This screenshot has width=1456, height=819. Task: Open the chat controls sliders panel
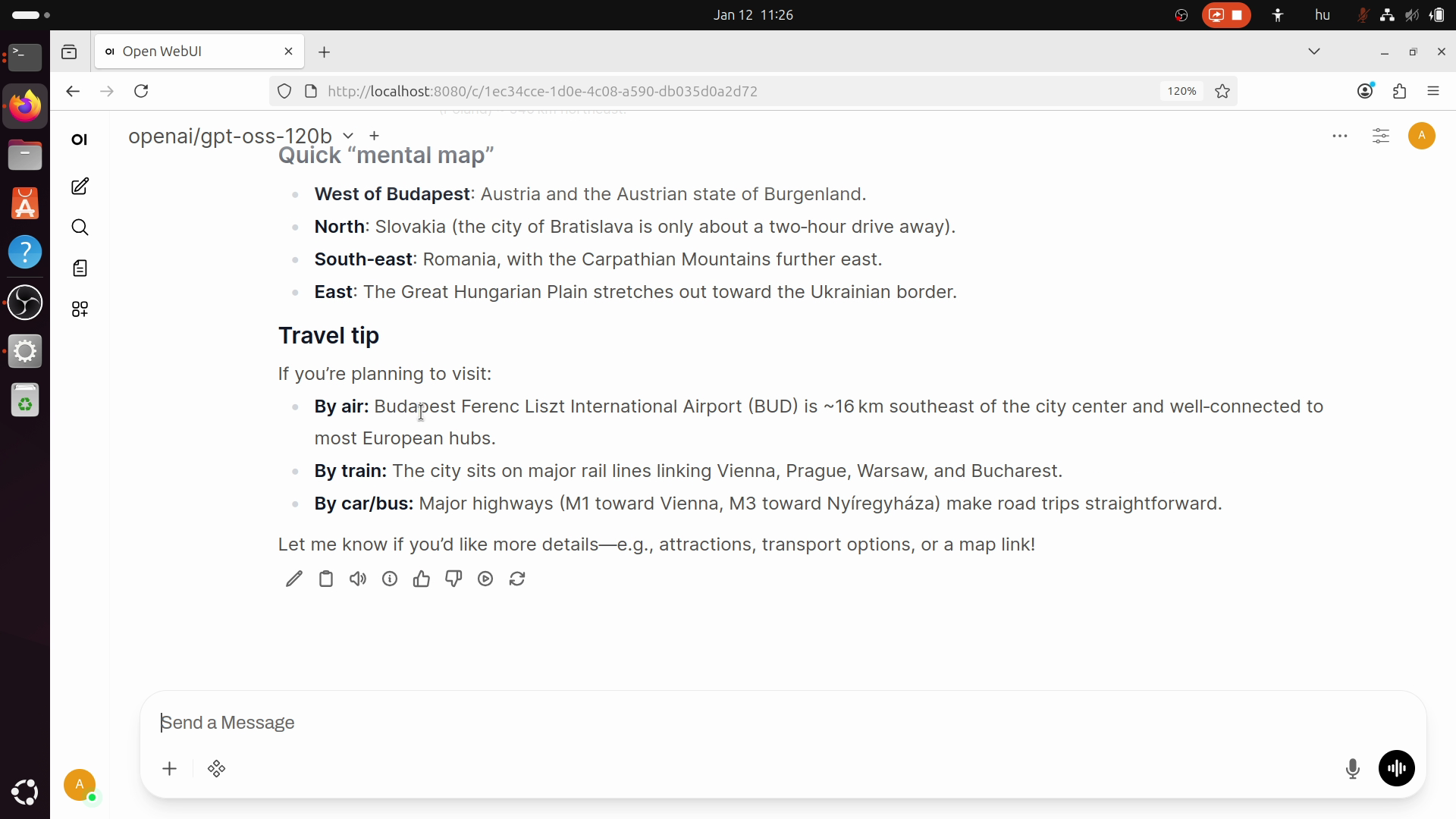pos(1381,136)
